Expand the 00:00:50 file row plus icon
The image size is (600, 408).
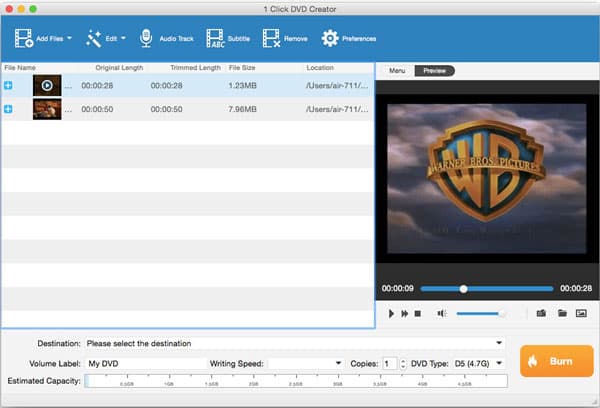8,109
